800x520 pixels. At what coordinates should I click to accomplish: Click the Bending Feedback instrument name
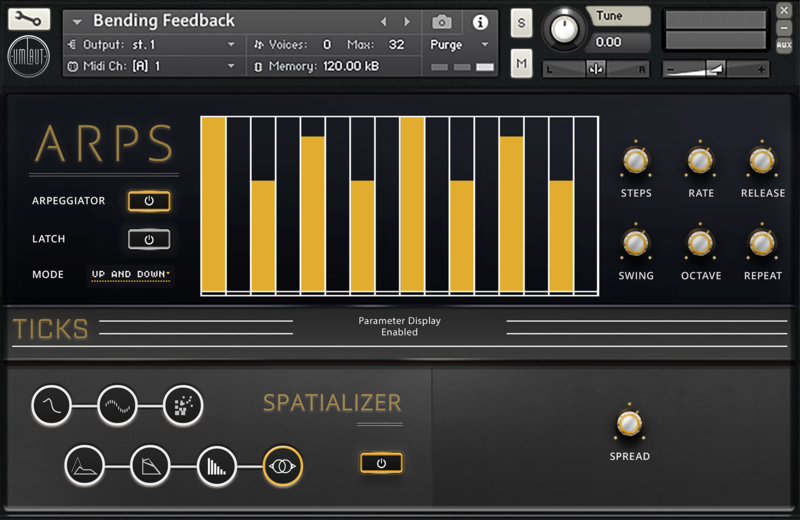[164, 20]
